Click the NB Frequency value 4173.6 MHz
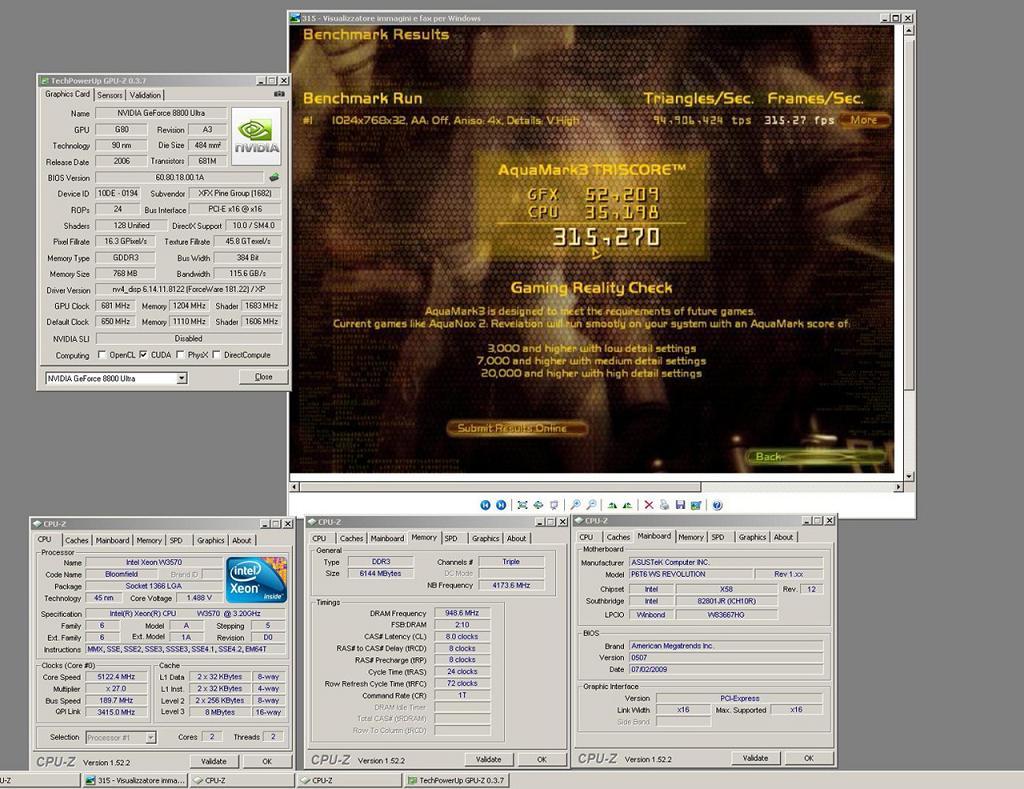This screenshot has width=1024, height=789. click(511, 585)
